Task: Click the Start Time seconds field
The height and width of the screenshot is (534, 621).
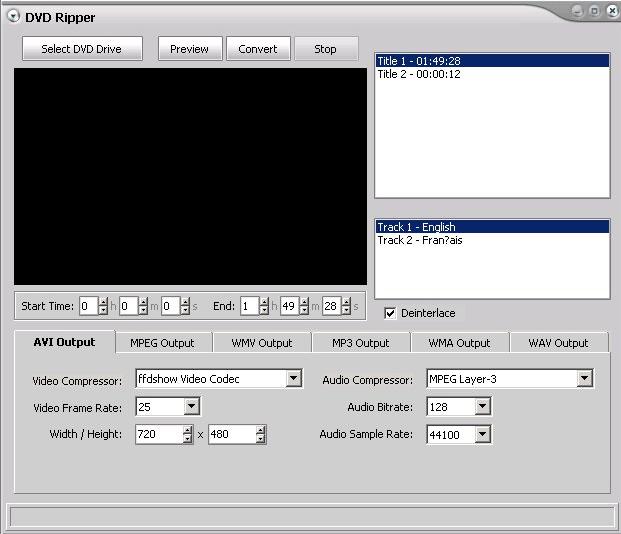Action: [x=171, y=306]
